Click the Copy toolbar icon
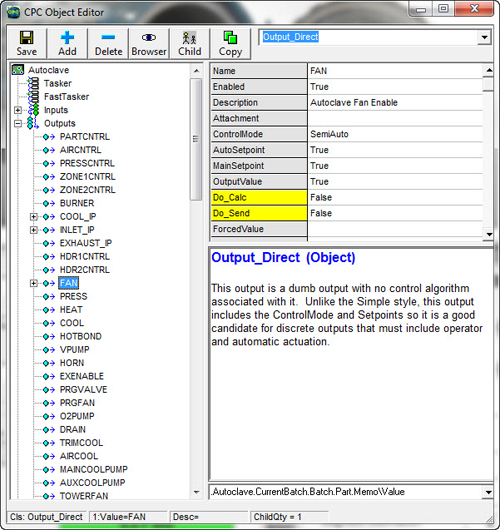Viewport: 500px width, 530px height. pos(230,38)
